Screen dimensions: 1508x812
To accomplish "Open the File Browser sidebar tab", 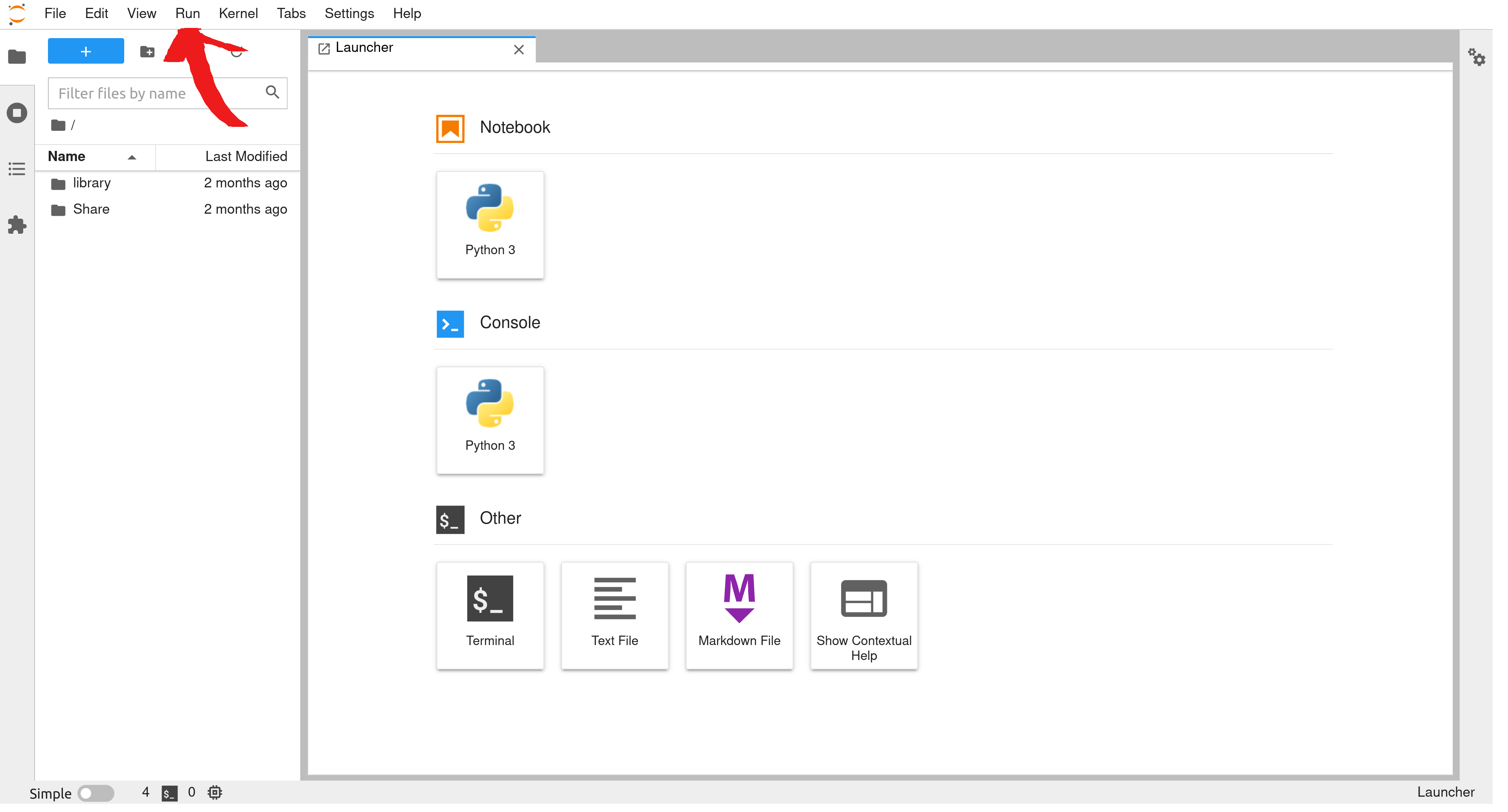I will [17, 57].
